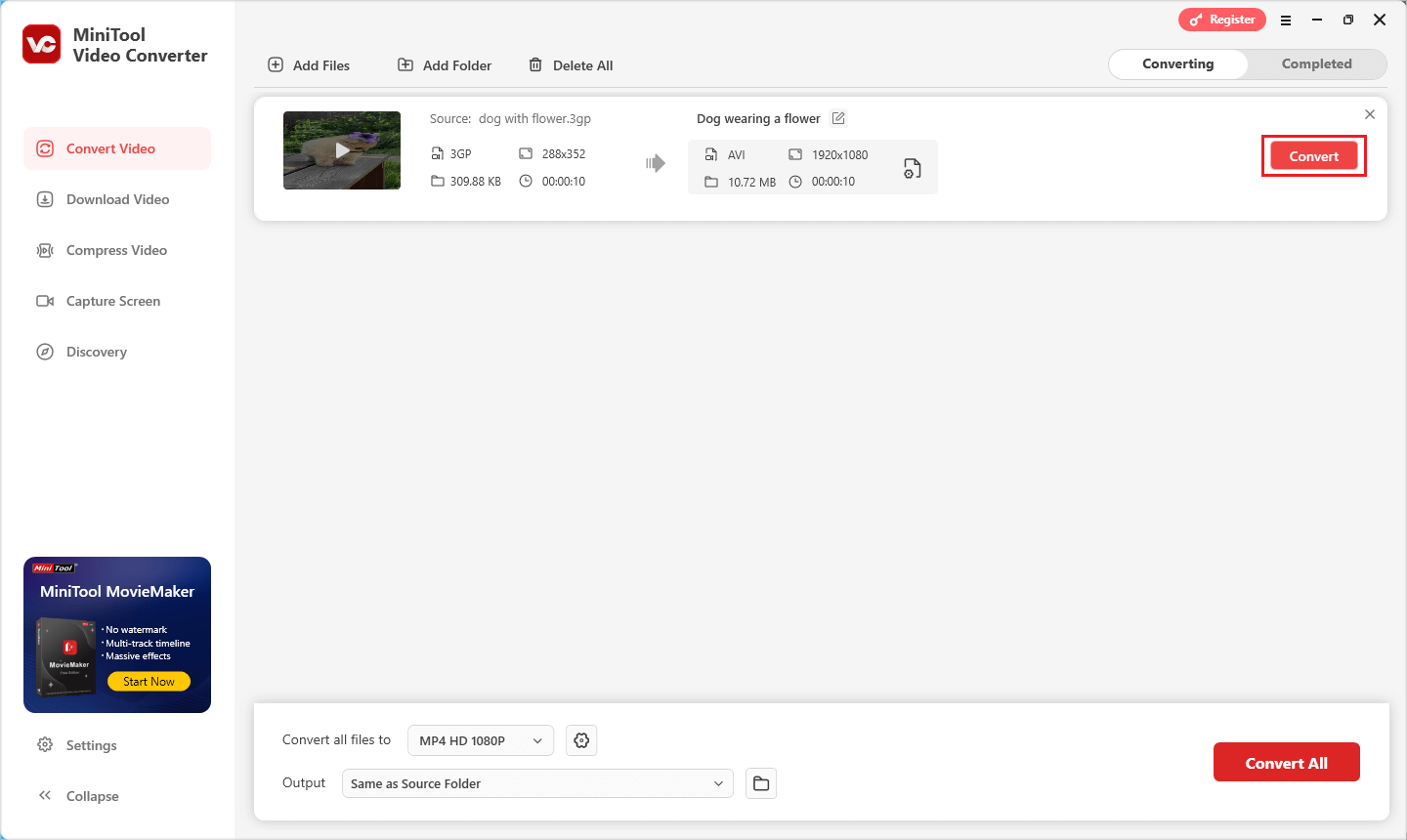Screen dimensions: 1407x840
Task: Click the Settings gear icon in sidebar
Action: tap(45, 745)
